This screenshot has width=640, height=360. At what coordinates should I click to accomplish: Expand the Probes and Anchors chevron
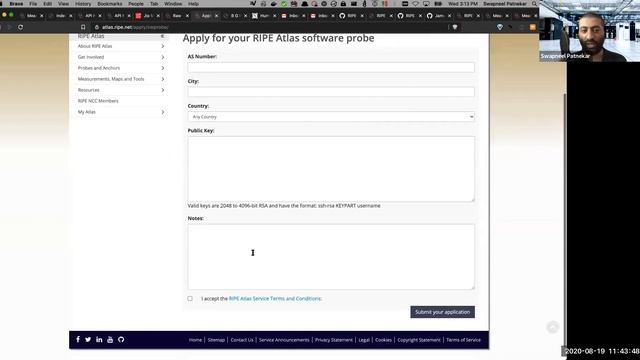point(162,68)
